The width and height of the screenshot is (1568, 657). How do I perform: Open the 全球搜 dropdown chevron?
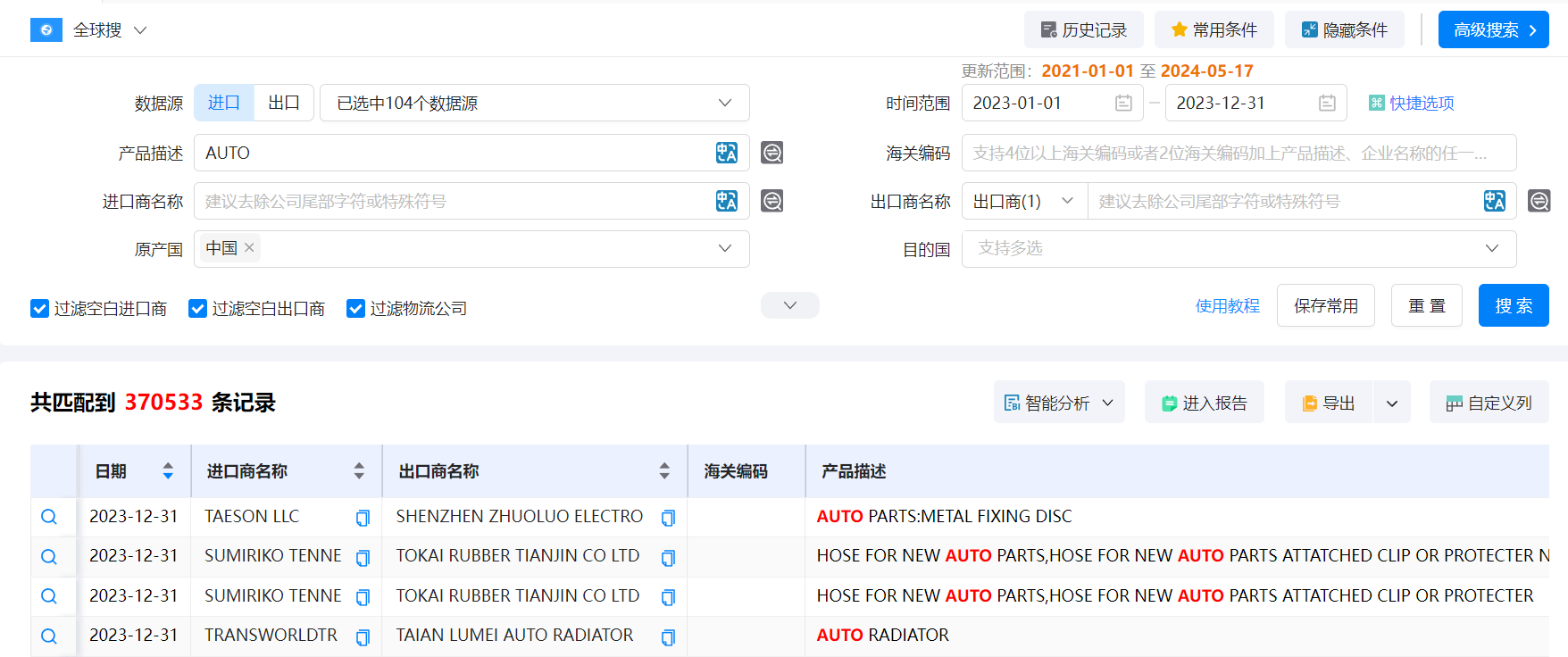[x=140, y=30]
